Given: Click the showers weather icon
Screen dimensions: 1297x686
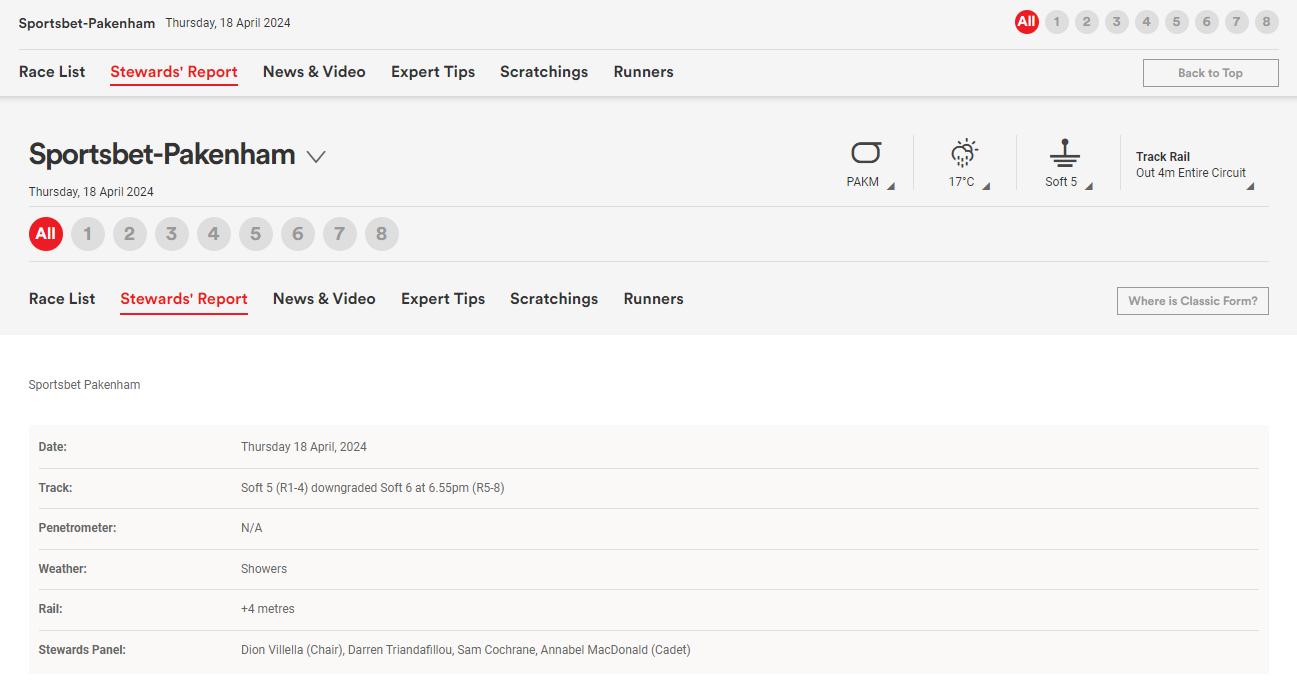Looking at the screenshot, I should pyautogui.click(x=964, y=153).
